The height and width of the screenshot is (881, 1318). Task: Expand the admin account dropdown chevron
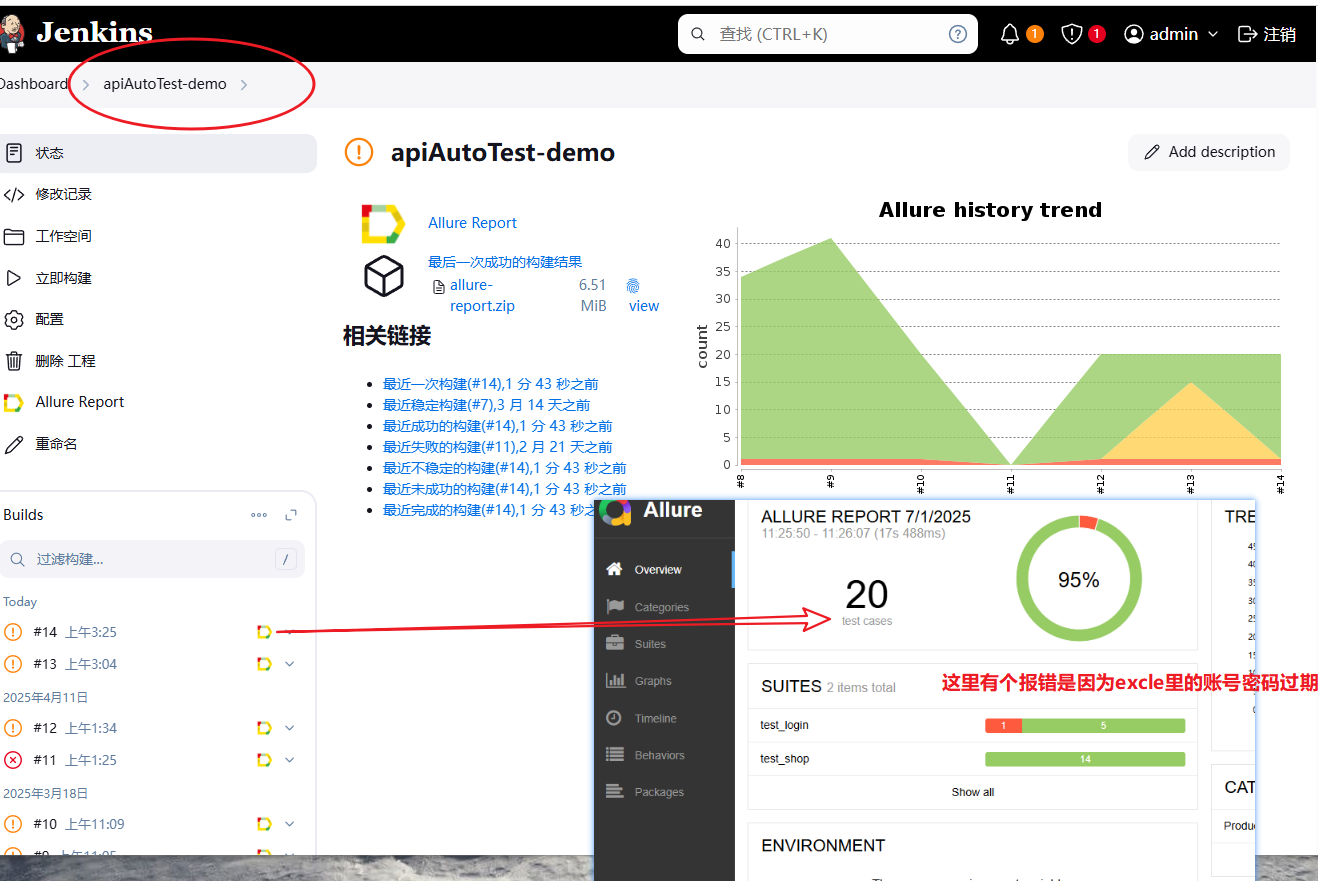(1213, 34)
